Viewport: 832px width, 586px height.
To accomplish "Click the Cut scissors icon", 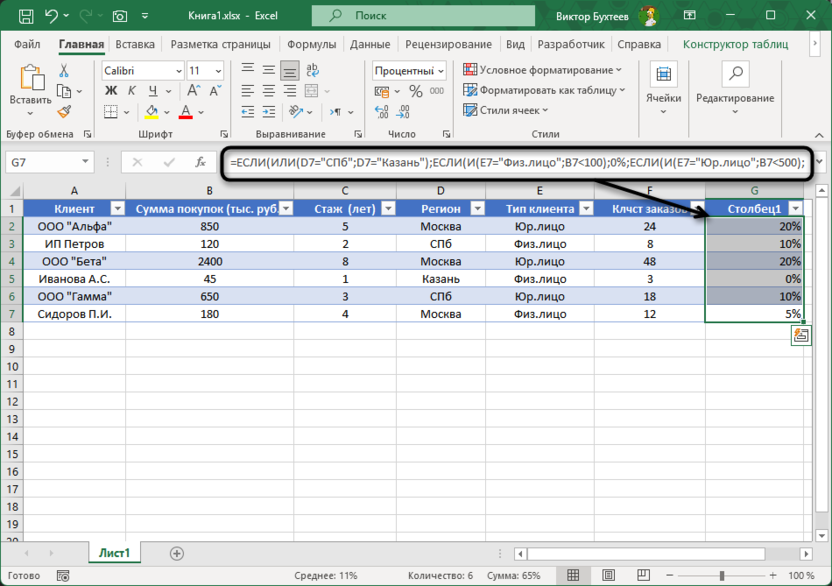I will click(x=64, y=71).
